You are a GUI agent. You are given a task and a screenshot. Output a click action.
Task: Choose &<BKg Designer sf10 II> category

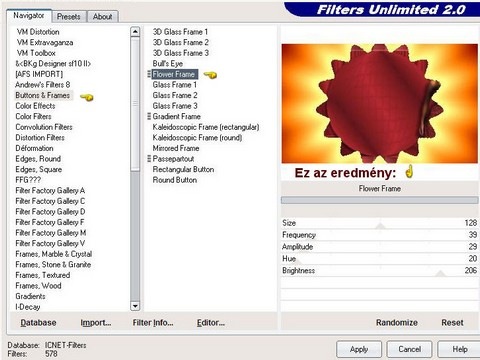(53, 64)
